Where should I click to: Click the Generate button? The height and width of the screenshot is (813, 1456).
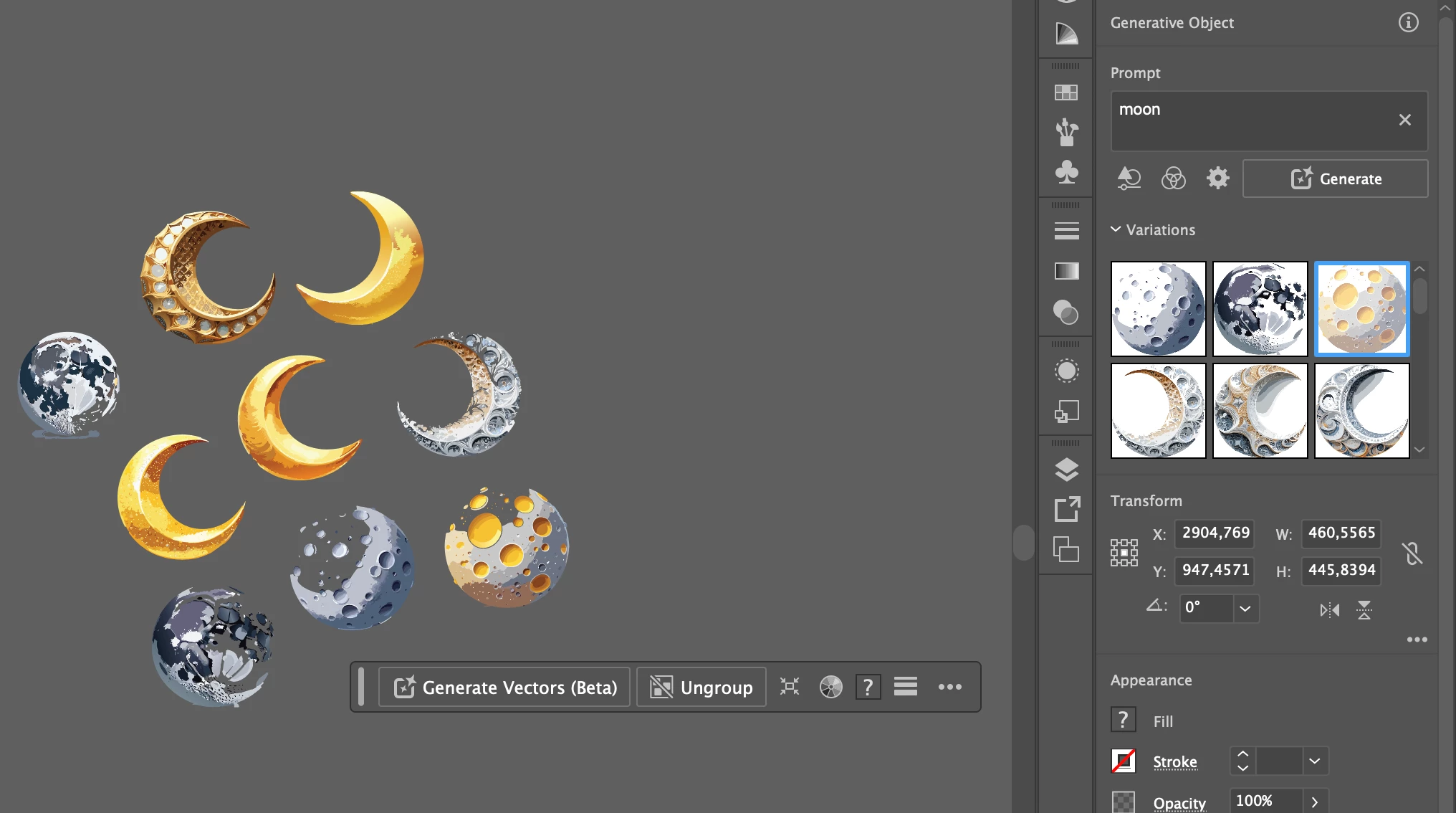pyautogui.click(x=1335, y=179)
